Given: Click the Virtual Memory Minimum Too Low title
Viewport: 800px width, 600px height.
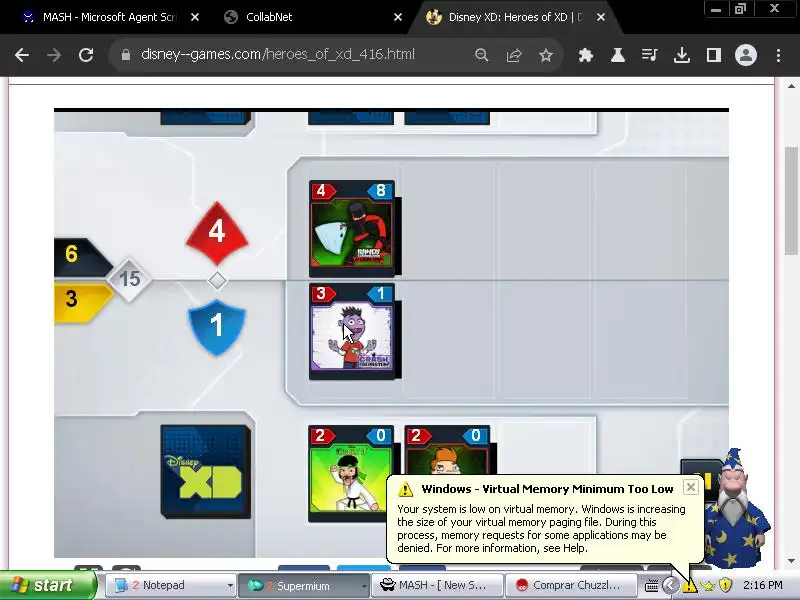Looking at the screenshot, I should (x=547, y=489).
